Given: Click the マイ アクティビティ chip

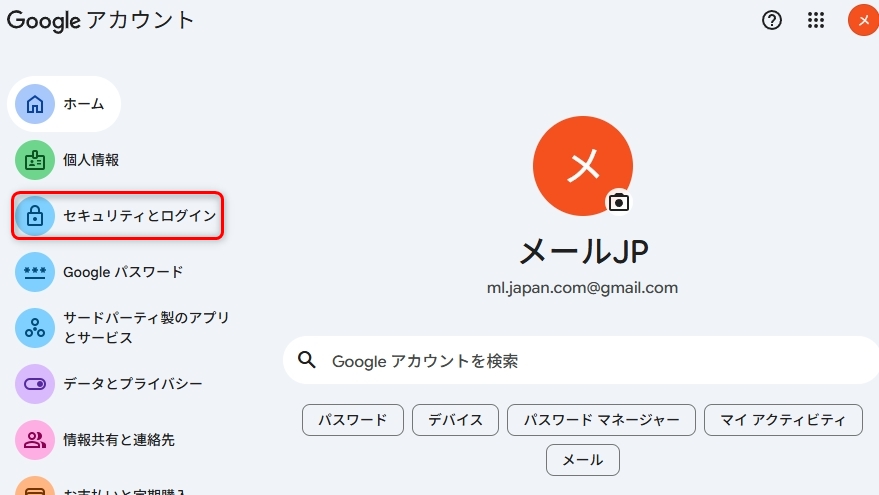Looking at the screenshot, I should point(783,420).
